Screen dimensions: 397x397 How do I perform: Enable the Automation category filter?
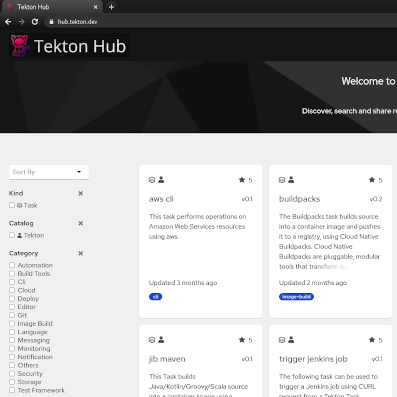[x=12, y=265]
